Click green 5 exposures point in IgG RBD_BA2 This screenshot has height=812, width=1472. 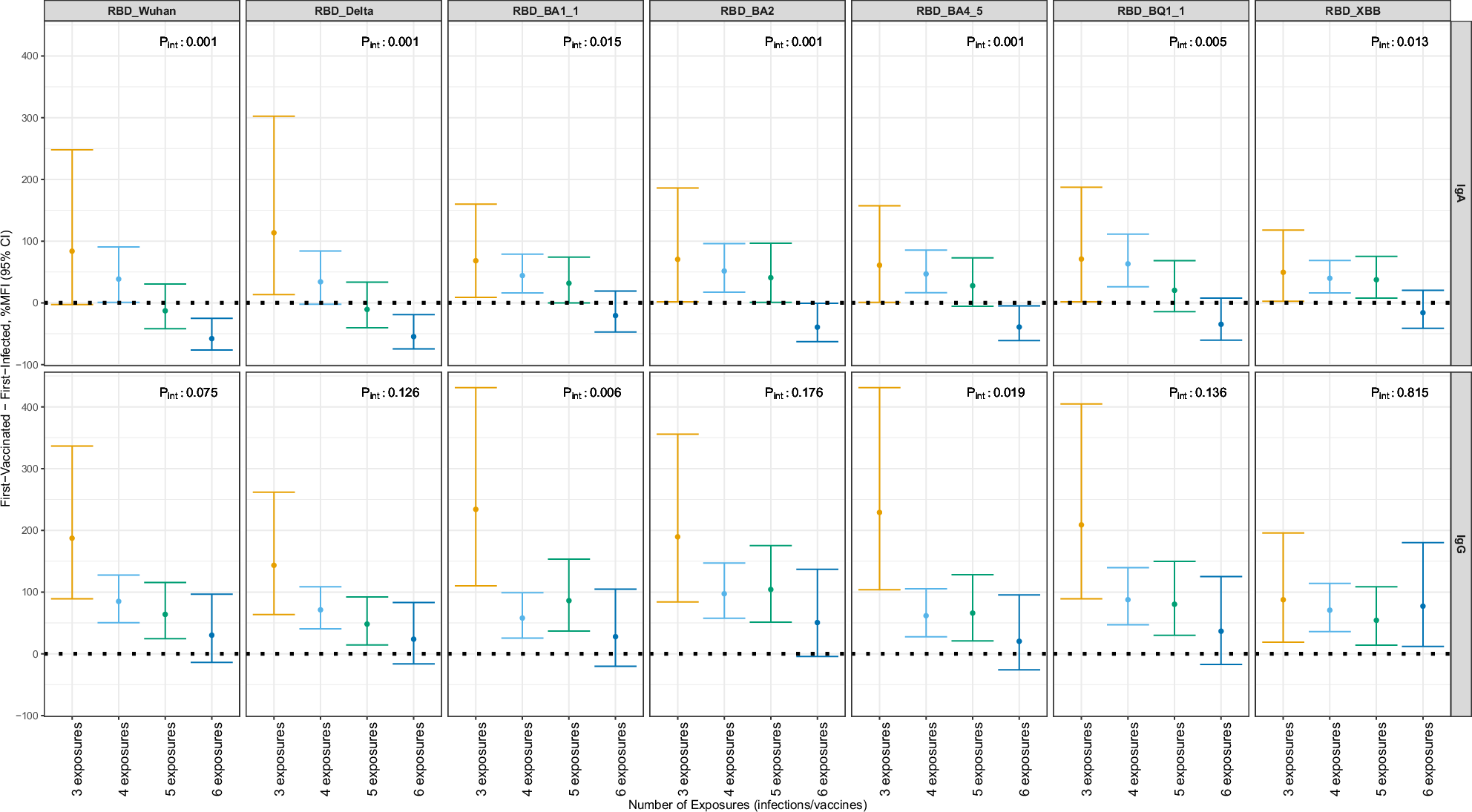[x=771, y=590]
